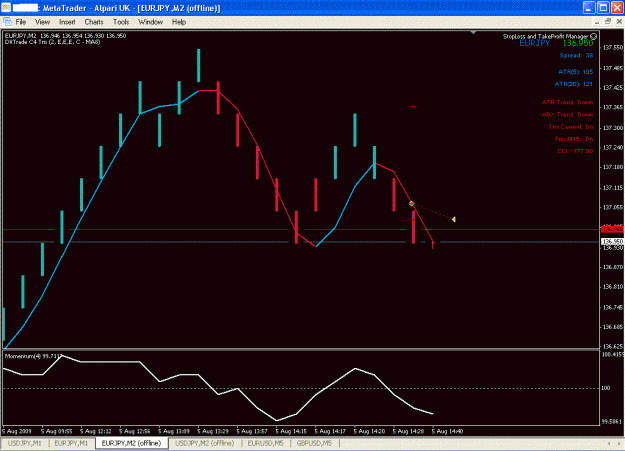Viewport: 625px width, 451px height.
Task: Open the Tools menu
Action: click(x=121, y=22)
